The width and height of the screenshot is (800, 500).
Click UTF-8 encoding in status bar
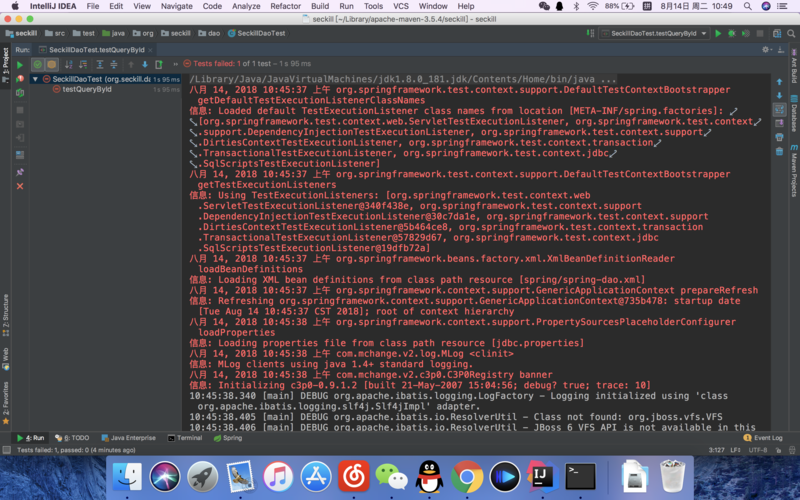click(758, 450)
